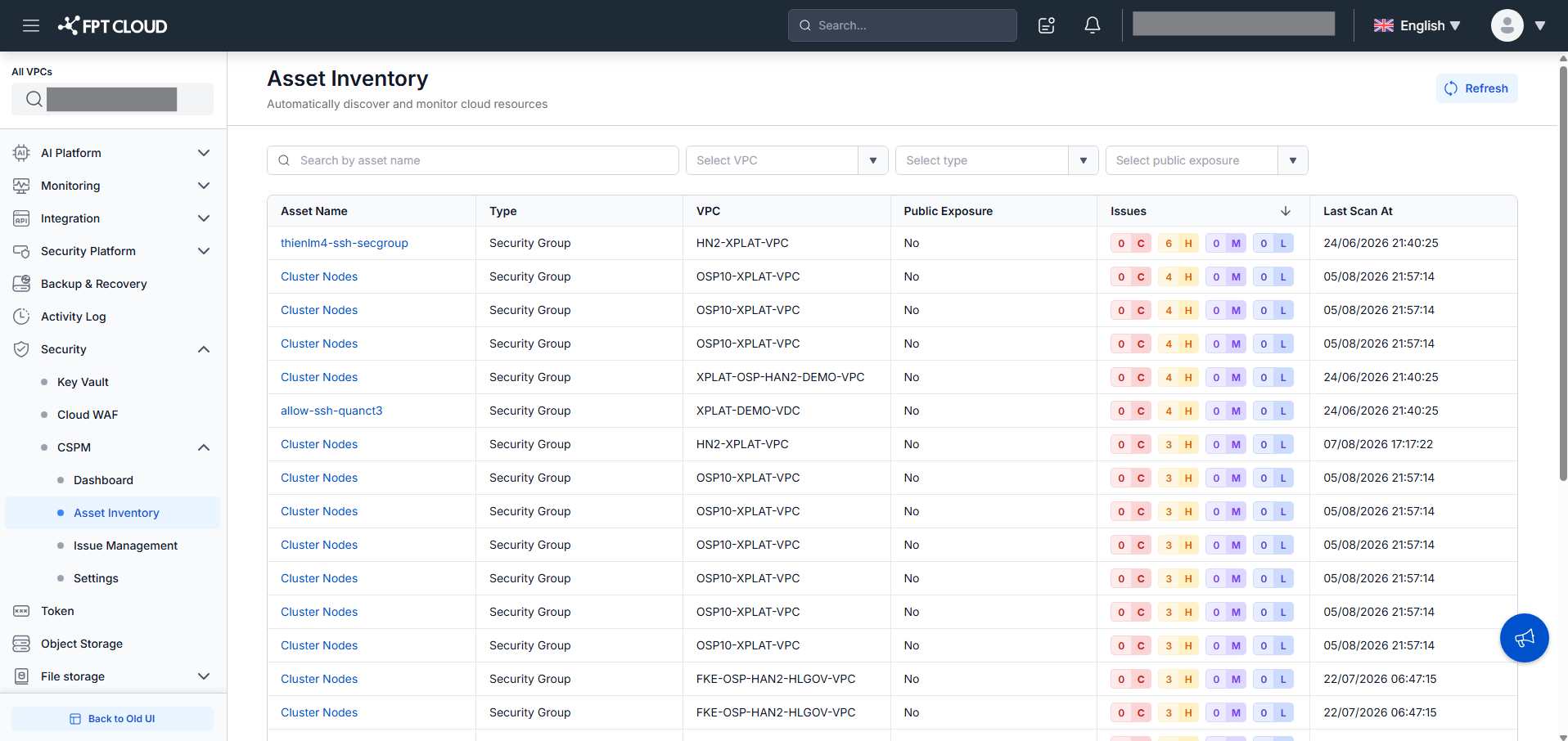Viewport: 1568px width, 741px height.
Task: Click the Activity Log clock icon
Action: coord(22,317)
